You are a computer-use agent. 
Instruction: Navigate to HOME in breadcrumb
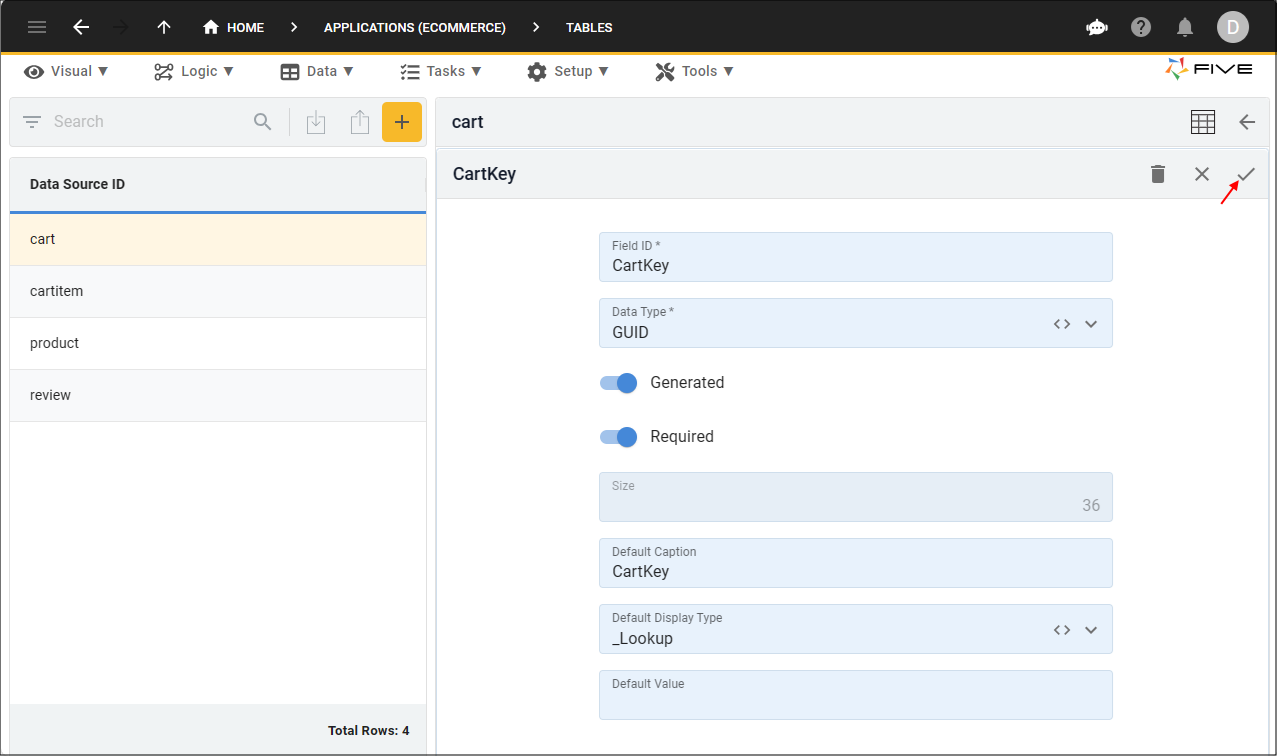point(234,27)
